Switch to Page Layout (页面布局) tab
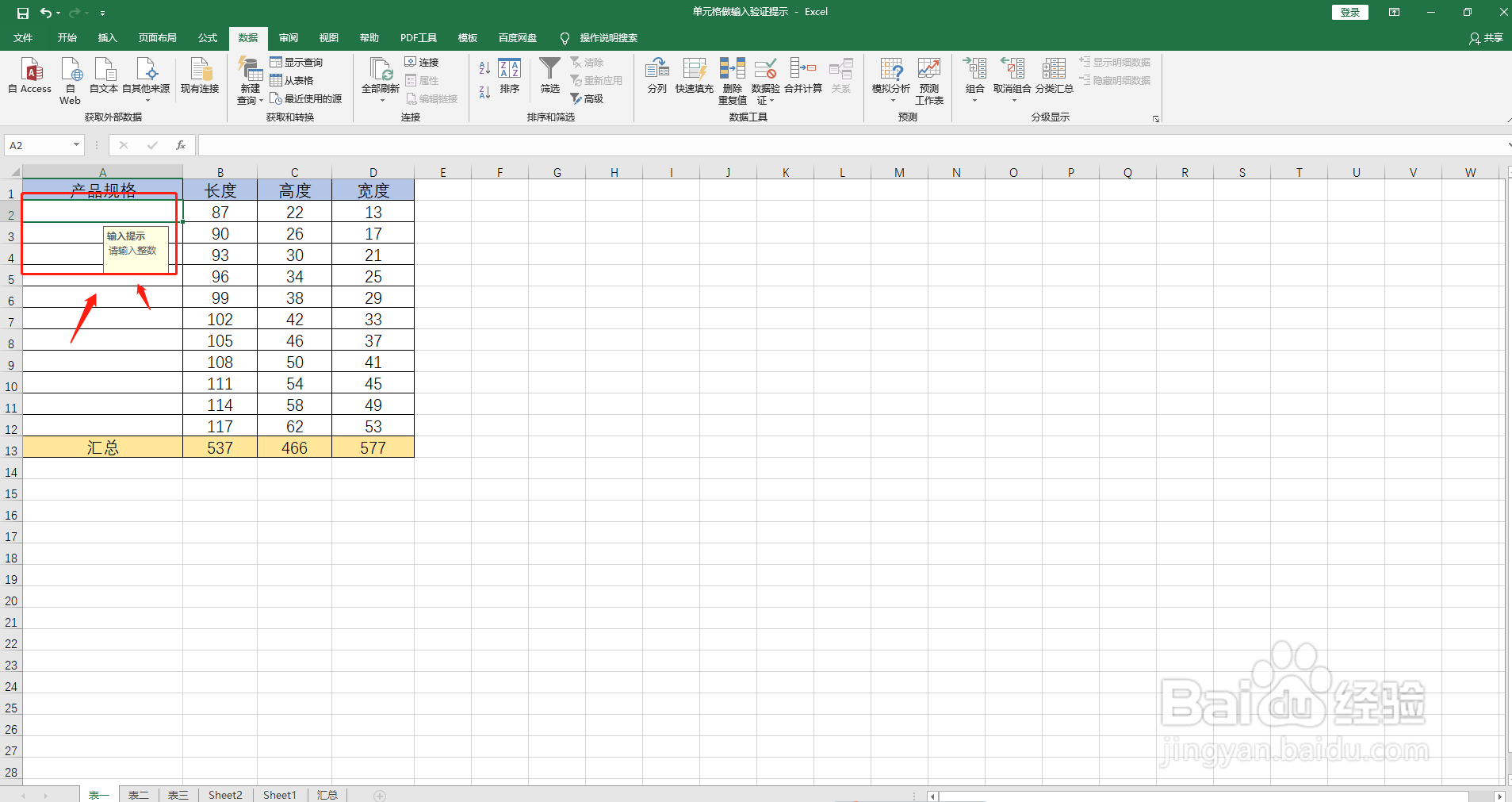This screenshot has height=802, width=1512. (x=157, y=38)
